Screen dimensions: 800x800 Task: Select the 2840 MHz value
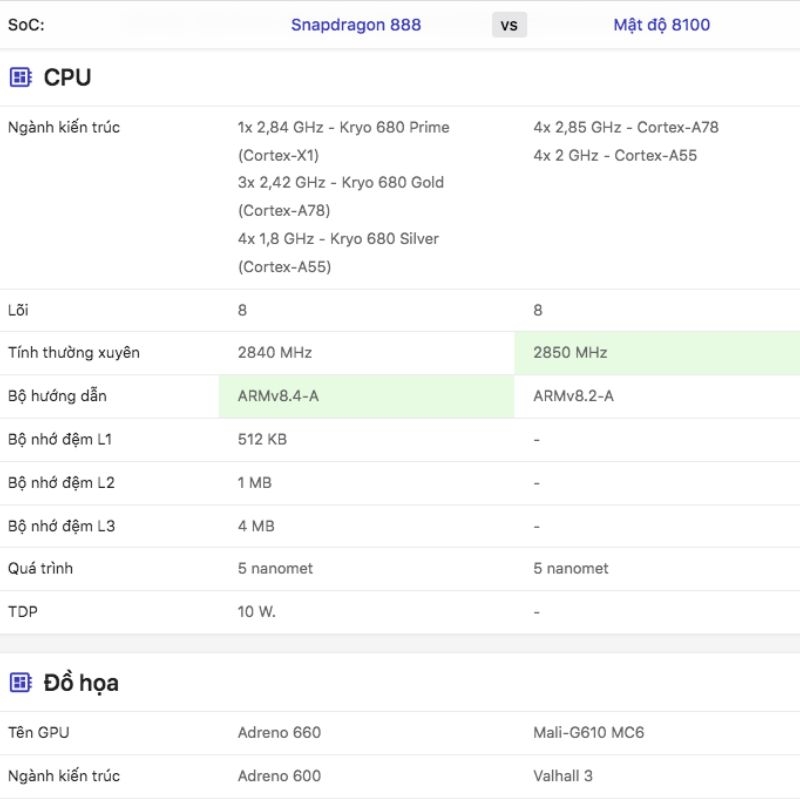point(274,353)
